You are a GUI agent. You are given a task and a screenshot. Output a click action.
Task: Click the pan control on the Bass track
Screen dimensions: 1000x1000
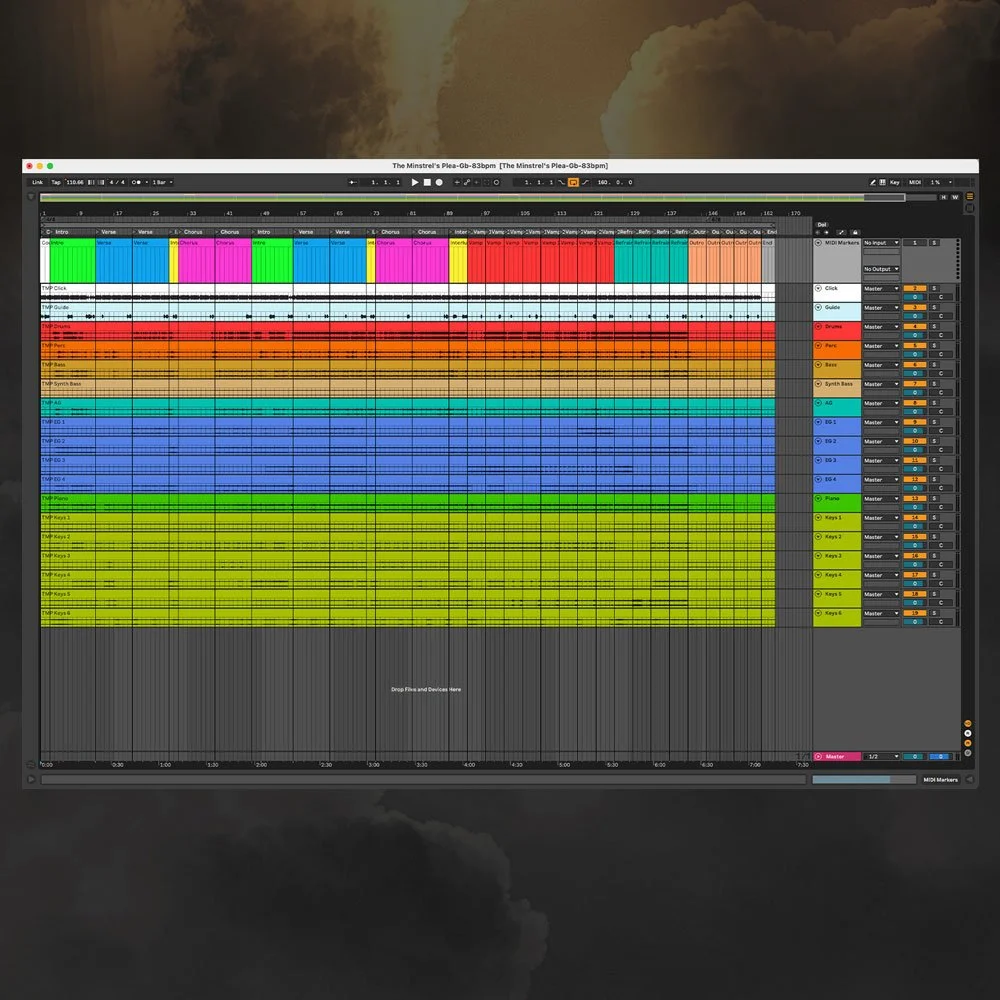coord(915,371)
